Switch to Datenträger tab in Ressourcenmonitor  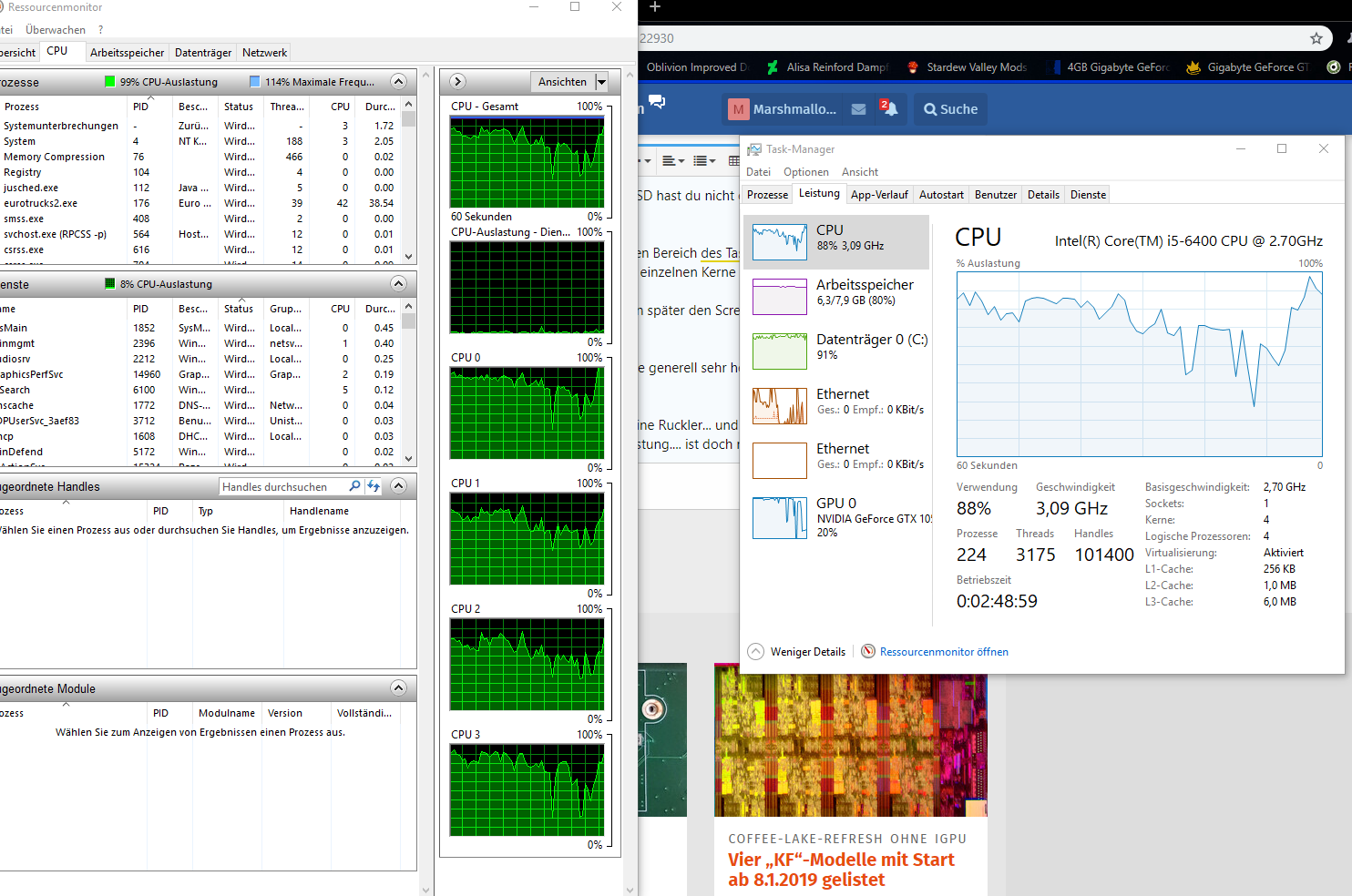[203, 53]
